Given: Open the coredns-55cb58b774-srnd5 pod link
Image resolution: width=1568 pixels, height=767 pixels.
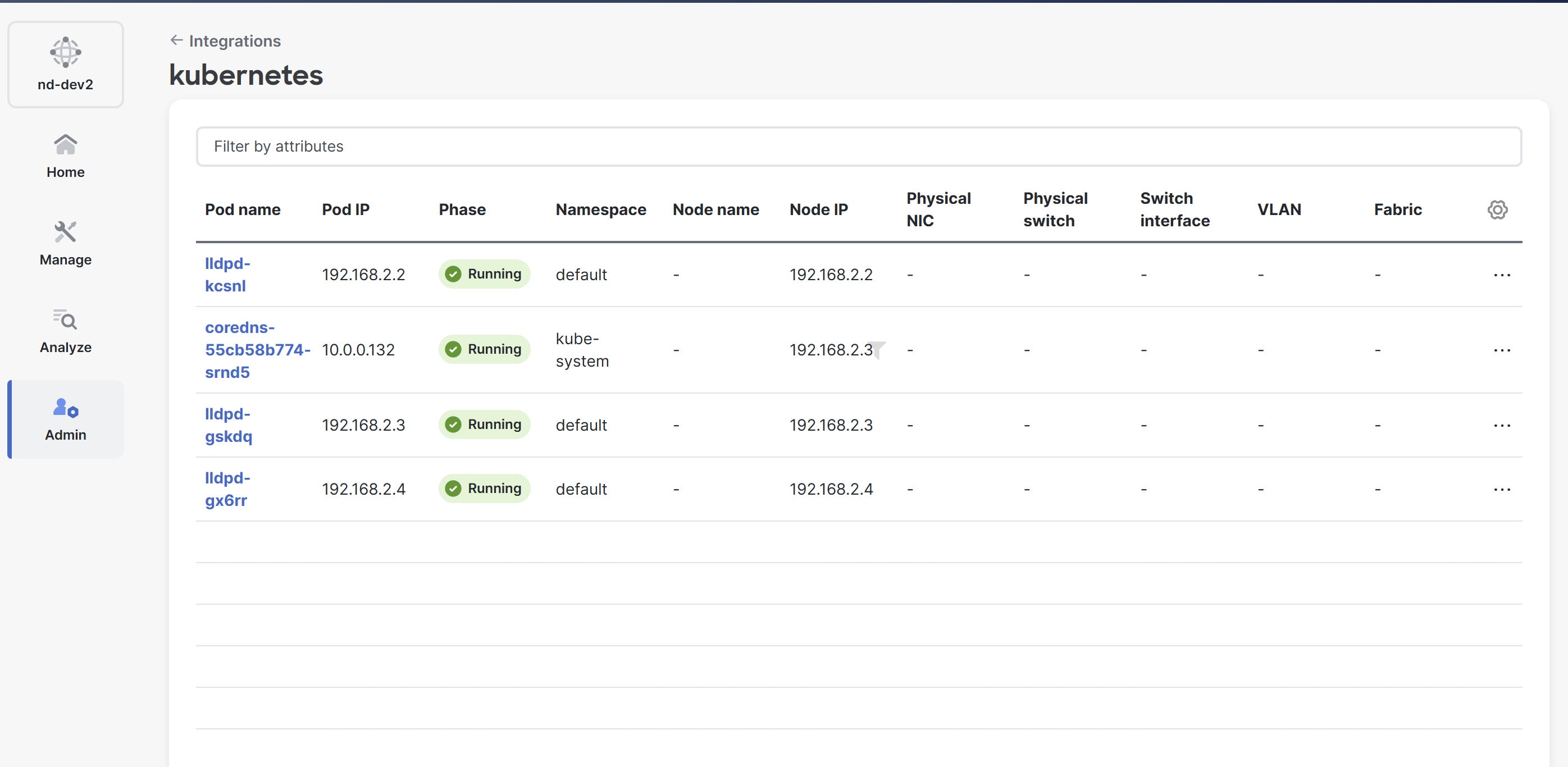Looking at the screenshot, I should [257, 350].
